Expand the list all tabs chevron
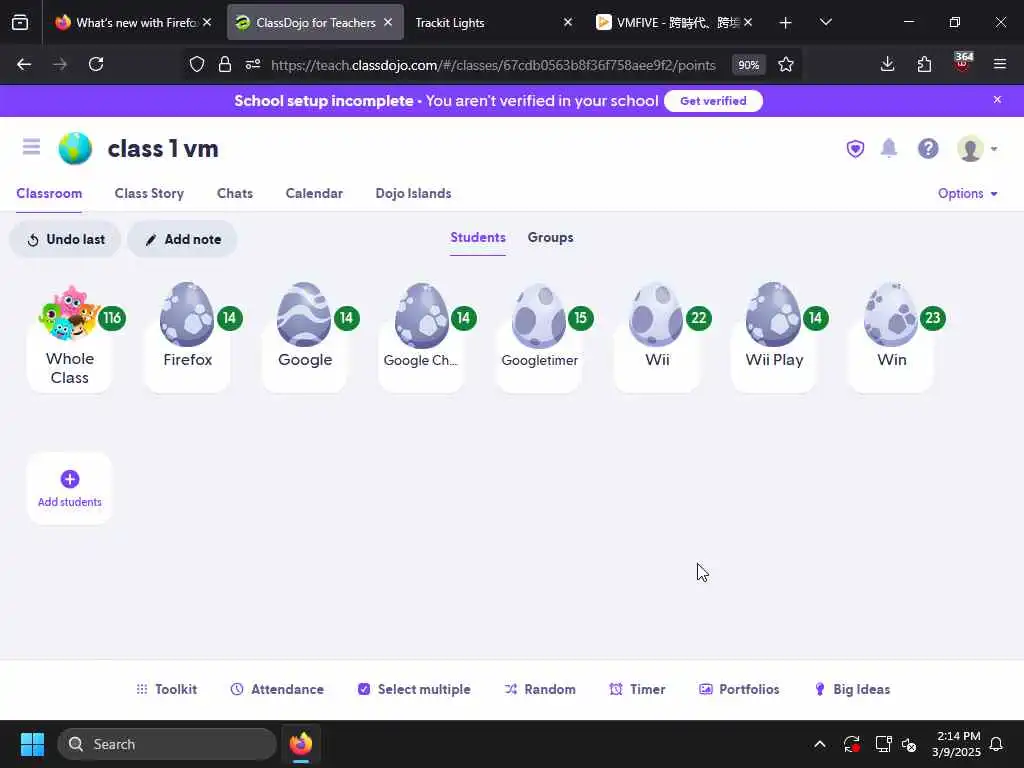Image resolution: width=1024 pixels, height=768 pixels. click(x=825, y=22)
